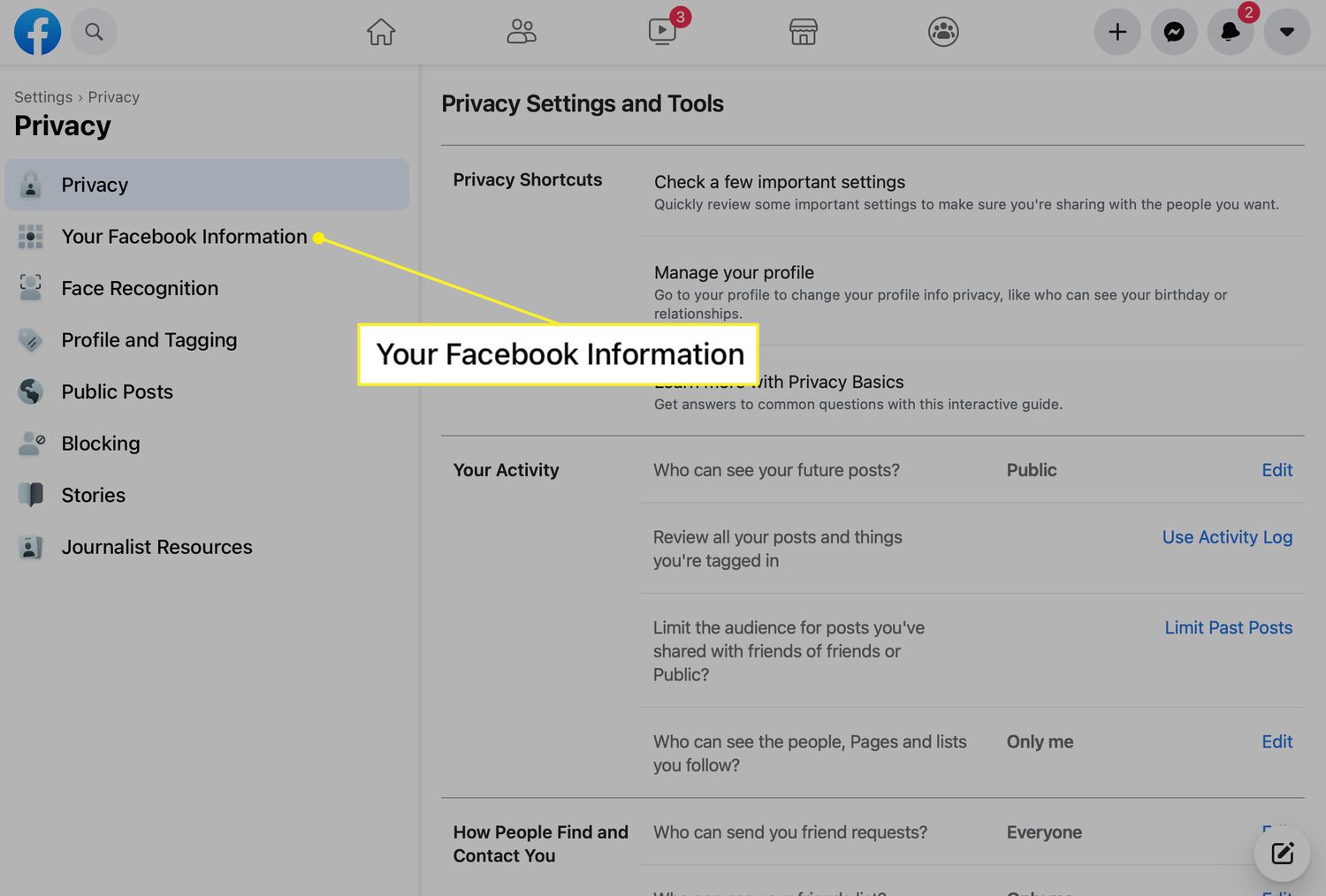This screenshot has height=896, width=1326.
Task: Click the new message compose icon
Action: [1283, 854]
